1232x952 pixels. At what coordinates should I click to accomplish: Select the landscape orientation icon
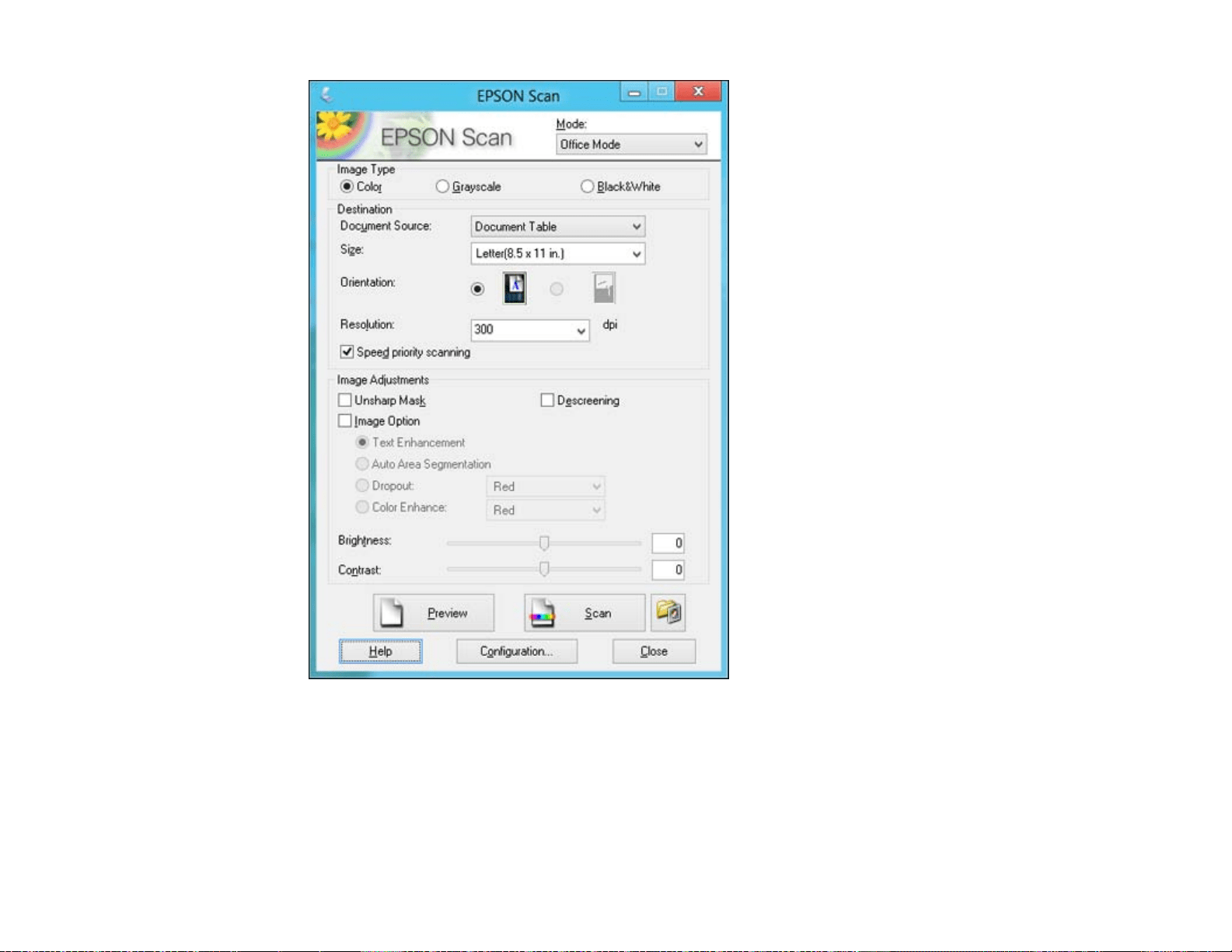603,288
